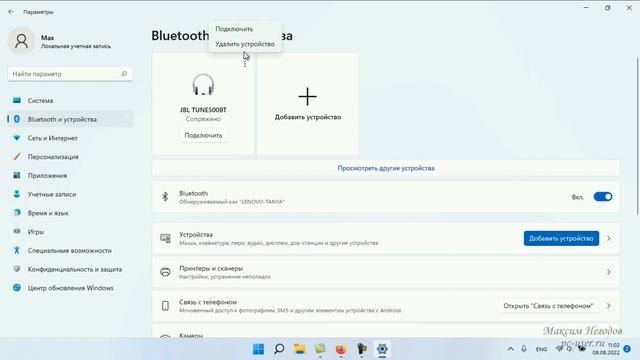Open taskbar Search magnifier
The width and height of the screenshot is (640, 360).
coord(279,349)
